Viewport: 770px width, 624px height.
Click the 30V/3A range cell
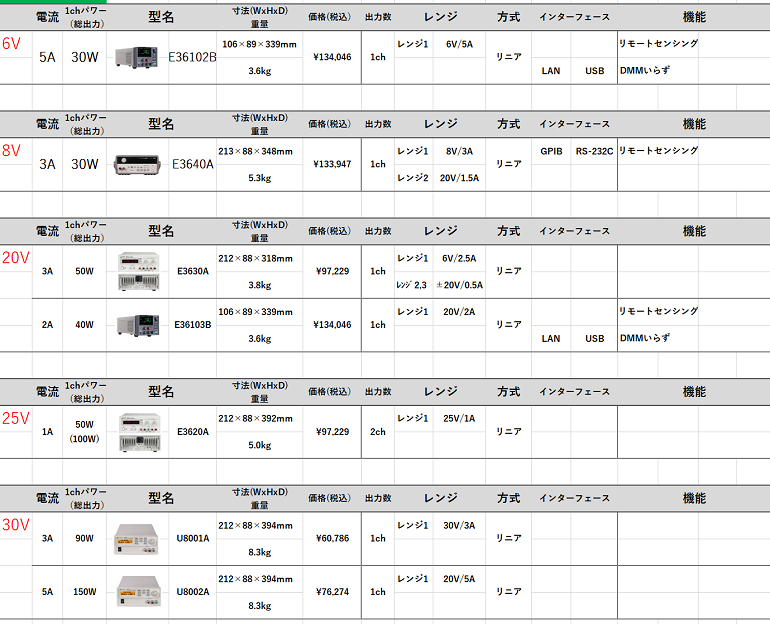point(459,525)
